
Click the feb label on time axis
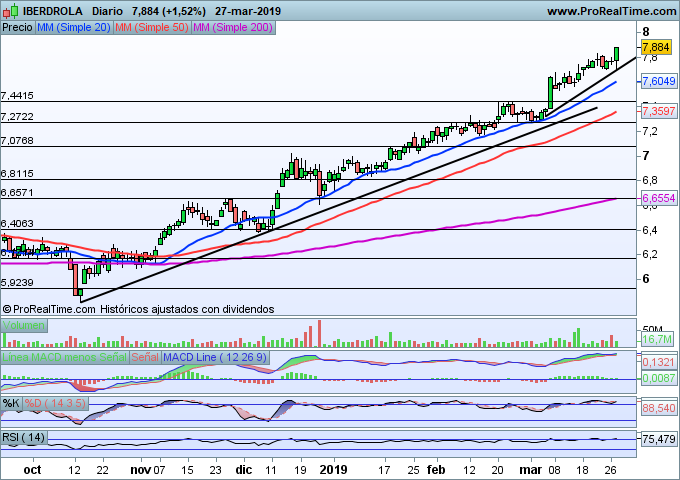pyautogui.click(x=436, y=470)
